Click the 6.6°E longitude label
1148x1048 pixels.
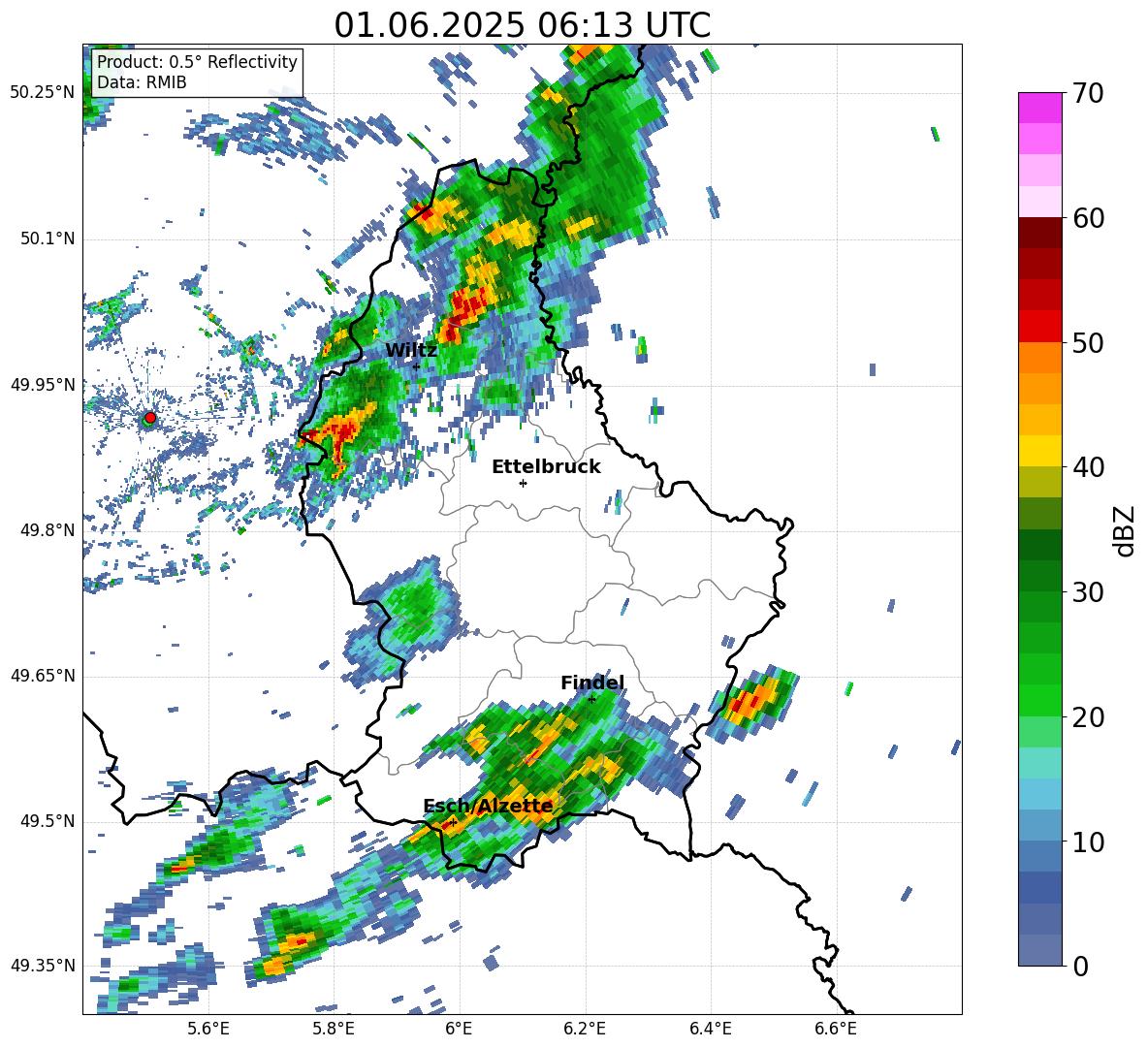click(836, 1029)
